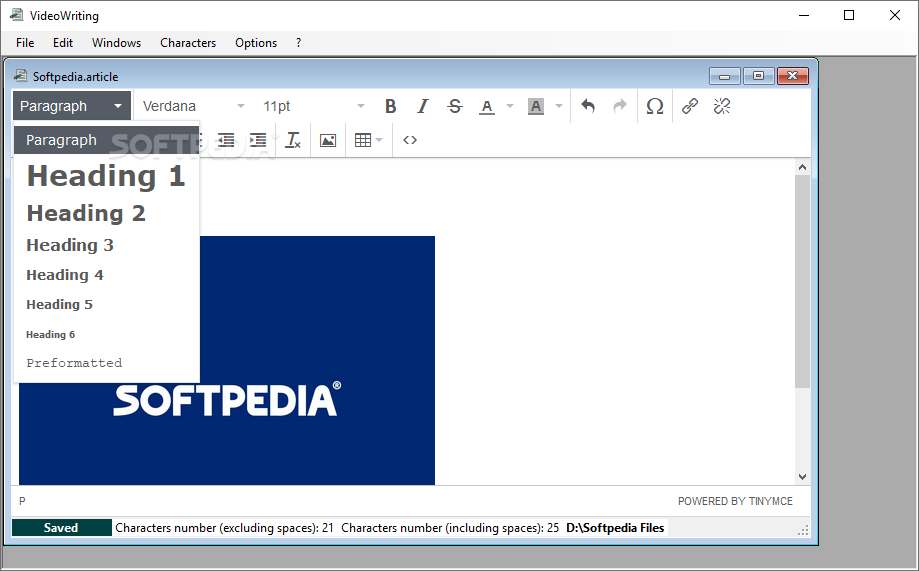Image resolution: width=919 pixels, height=571 pixels.
Task: Select Preformatted format
Action: (107, 363)
